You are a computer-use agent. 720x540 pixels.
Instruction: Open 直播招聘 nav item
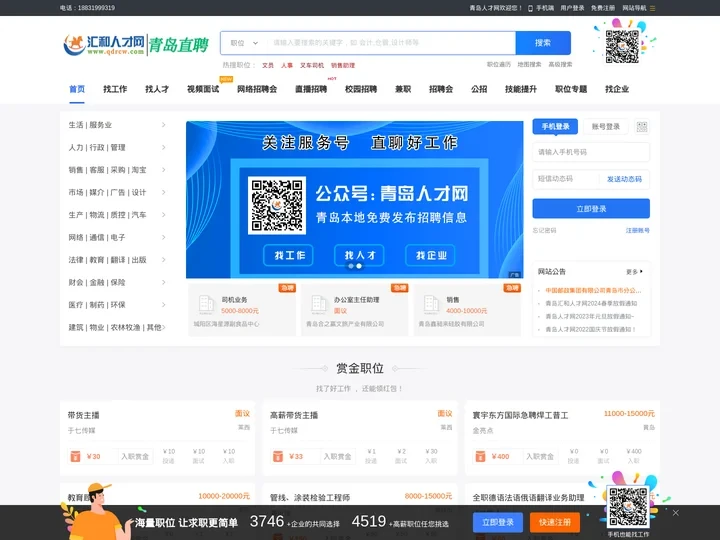[311, 89]
